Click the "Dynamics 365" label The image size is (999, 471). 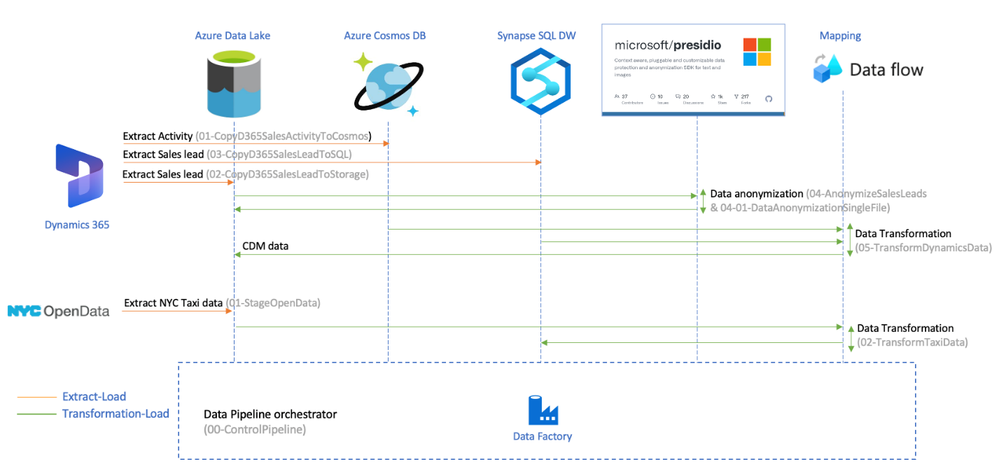[77, 224]
